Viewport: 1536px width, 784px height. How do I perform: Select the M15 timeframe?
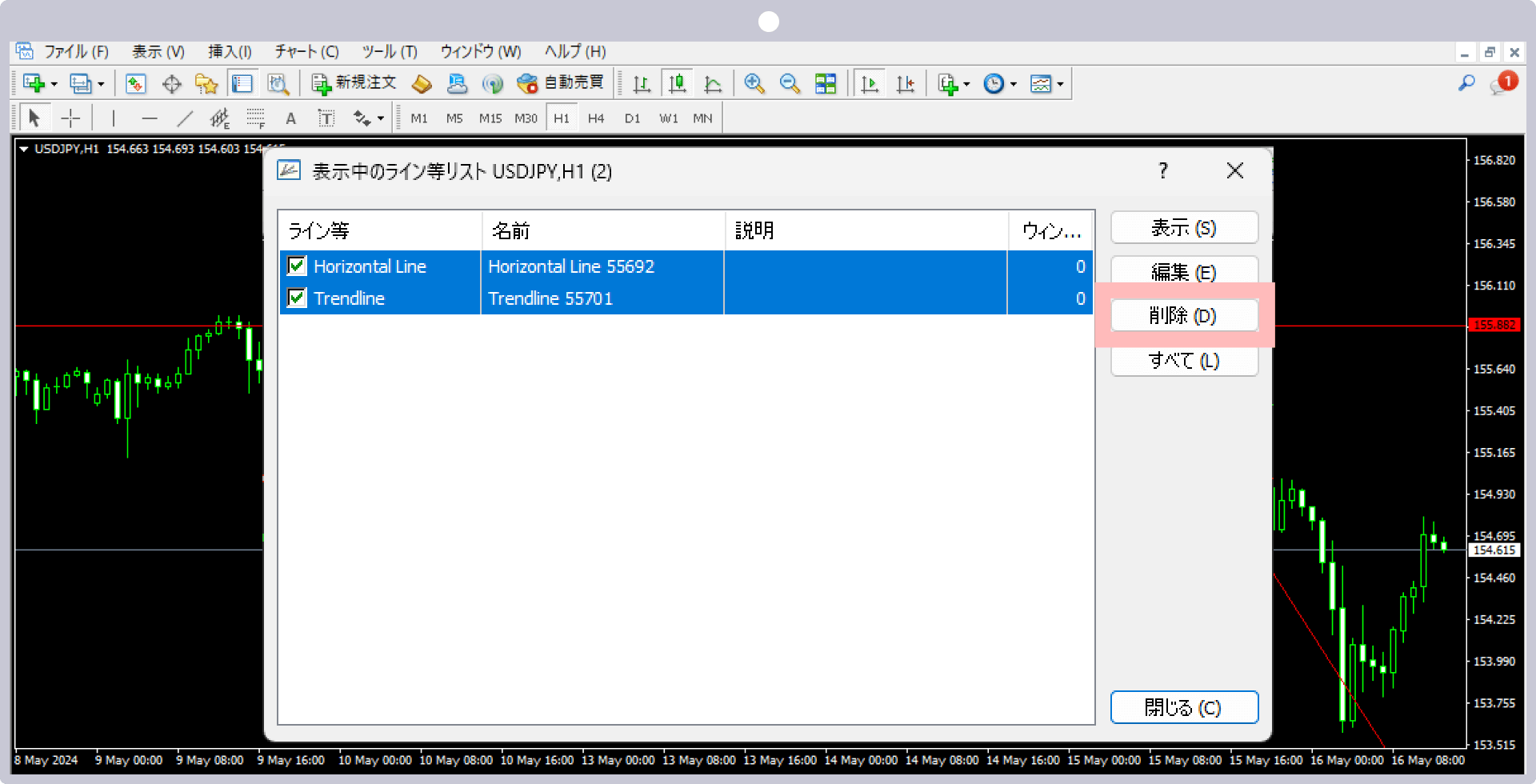tap(490, 118)
